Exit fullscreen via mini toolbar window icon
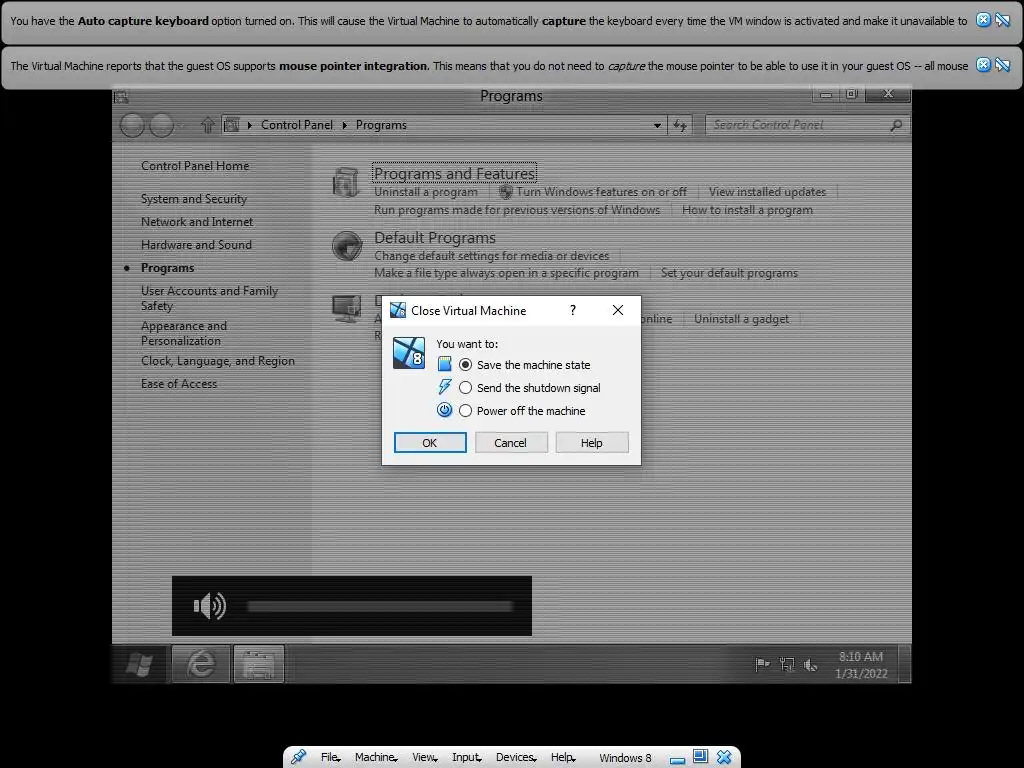 coord(700,756)
